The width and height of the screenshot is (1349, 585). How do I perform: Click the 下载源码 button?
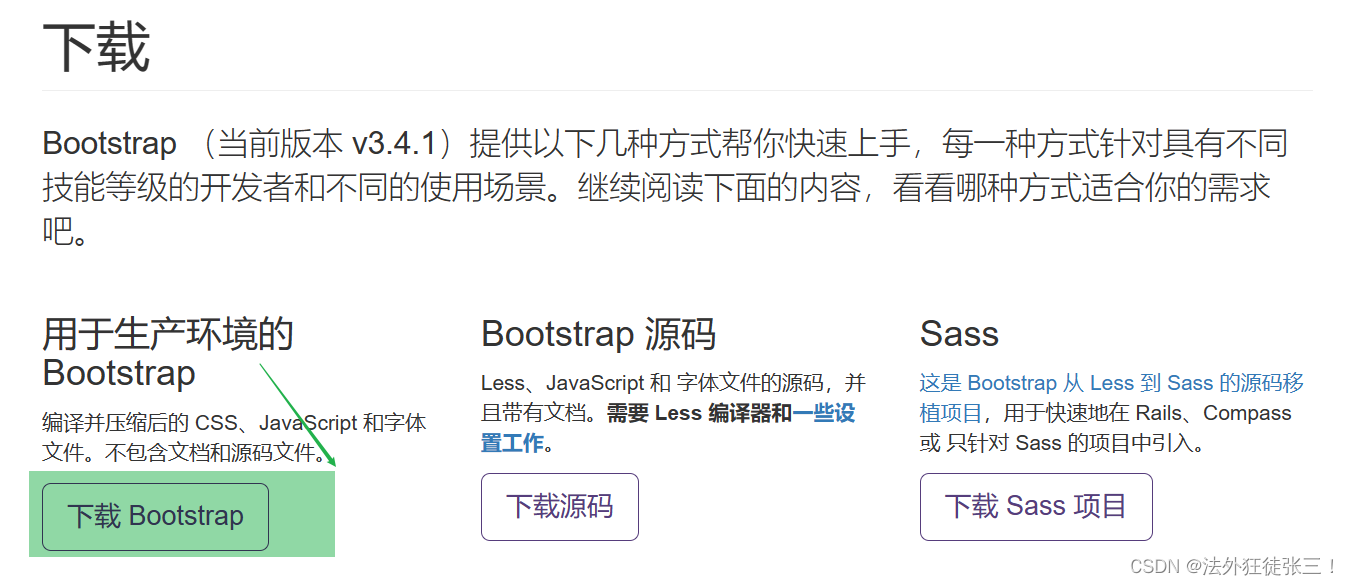[x=559, y=507]
